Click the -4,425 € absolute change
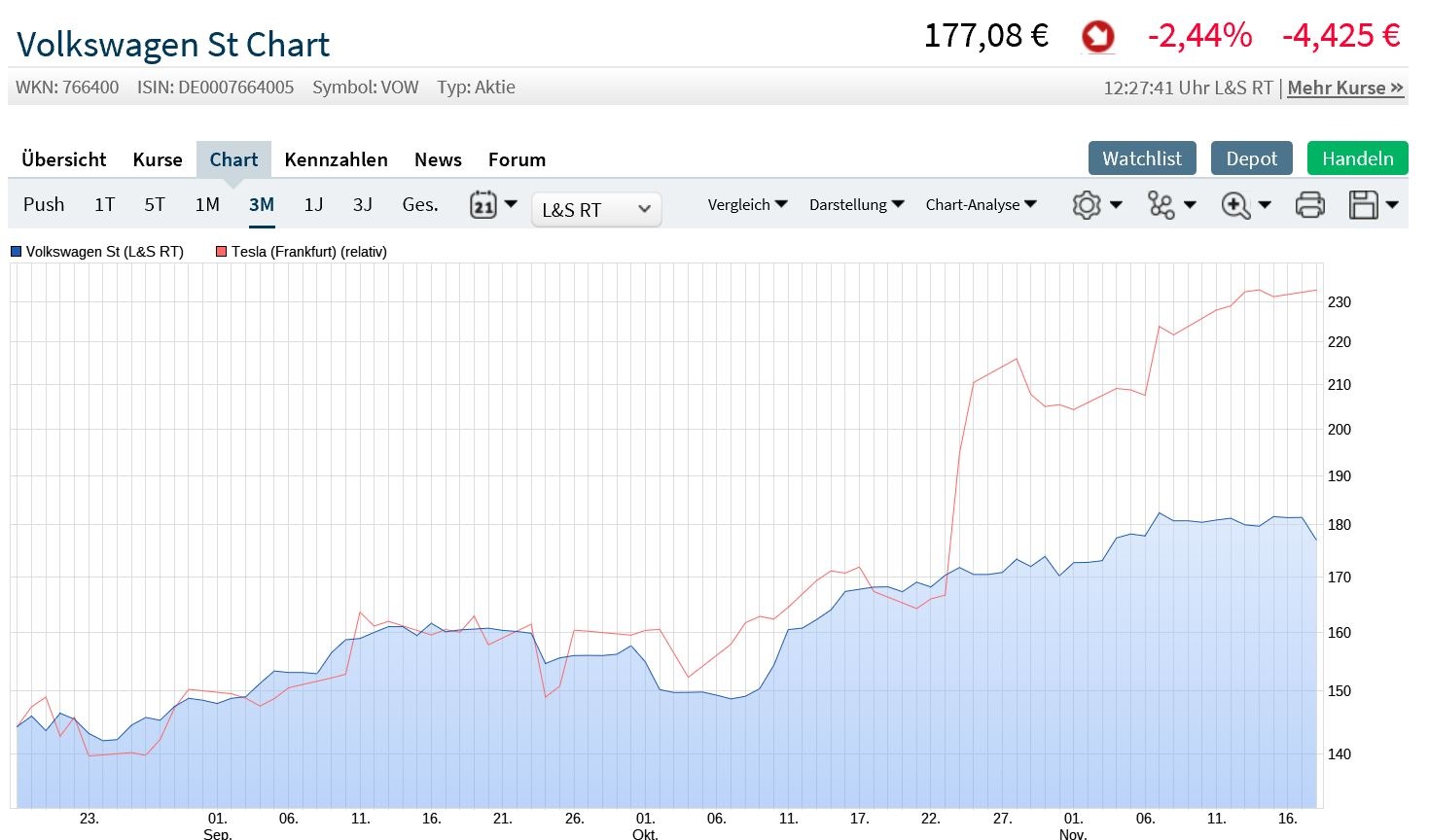 (1341, 36)
